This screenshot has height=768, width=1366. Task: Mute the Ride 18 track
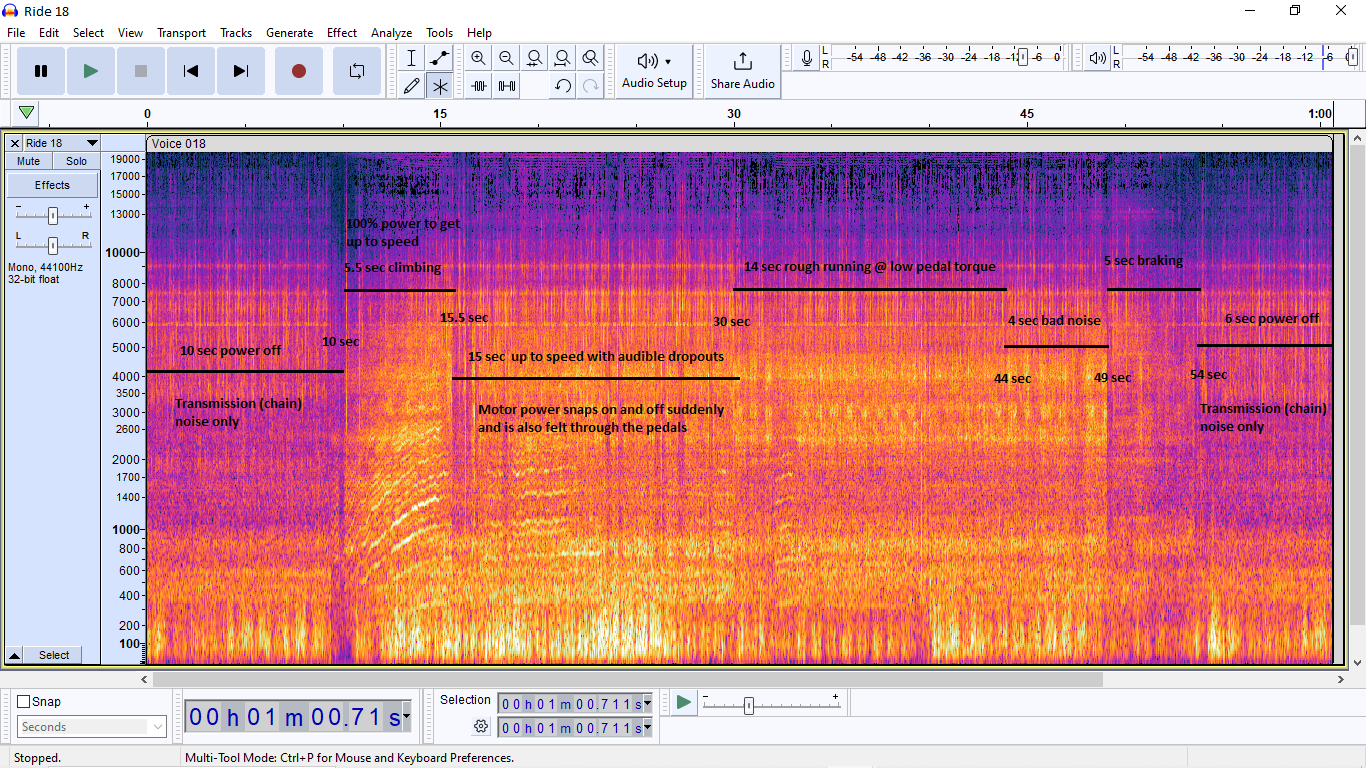pos(29,161)
